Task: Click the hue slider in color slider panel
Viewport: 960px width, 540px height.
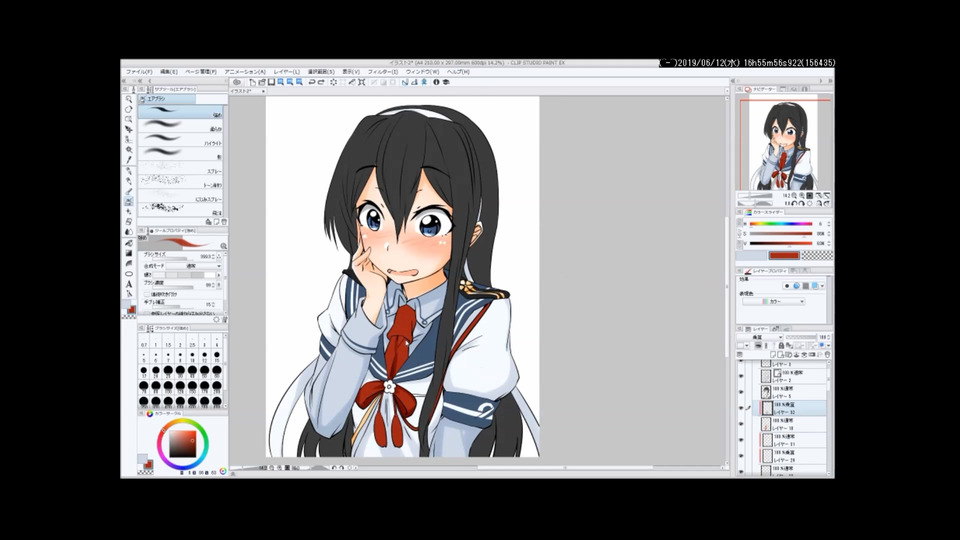Action: pos(781,224)
